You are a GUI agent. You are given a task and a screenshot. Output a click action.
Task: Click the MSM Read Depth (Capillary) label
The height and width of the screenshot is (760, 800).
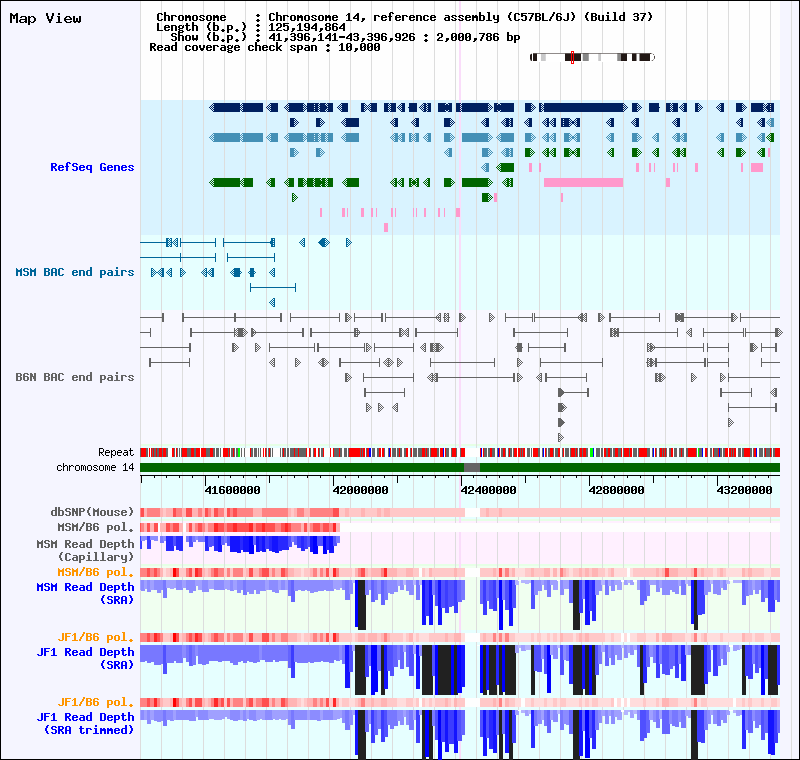point(85,550)
